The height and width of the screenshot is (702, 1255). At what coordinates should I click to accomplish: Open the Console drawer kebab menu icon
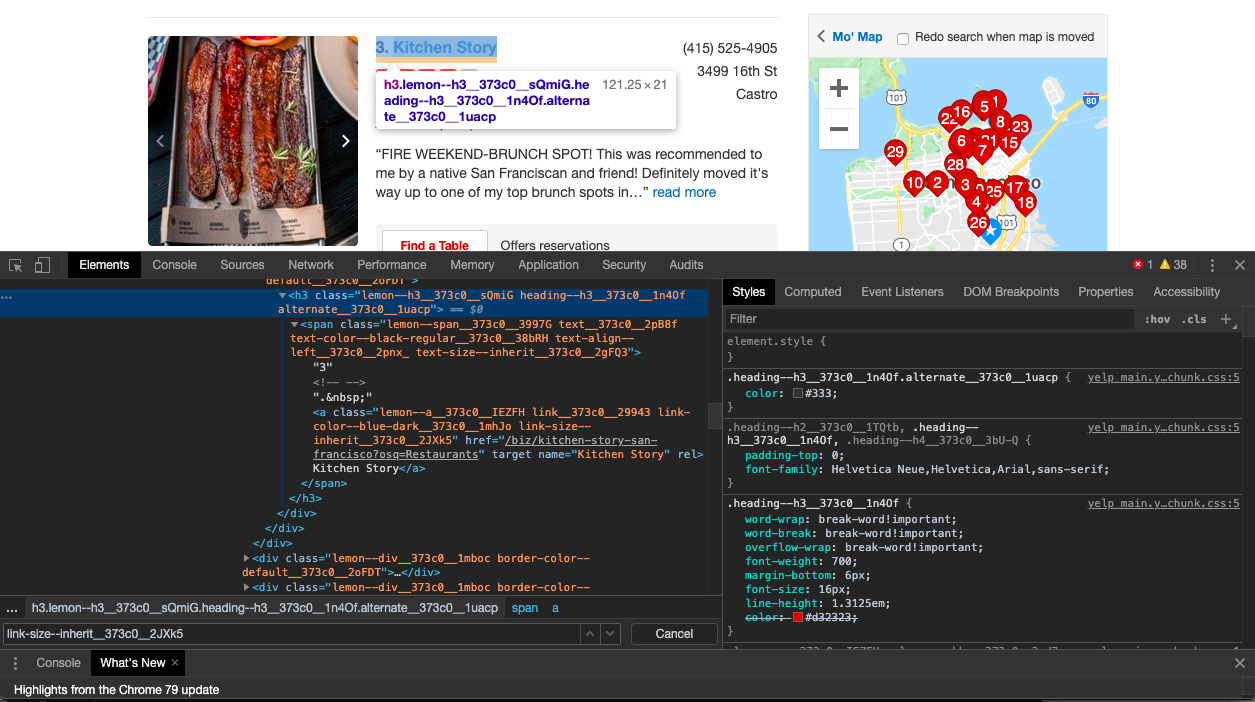(15, 662)
